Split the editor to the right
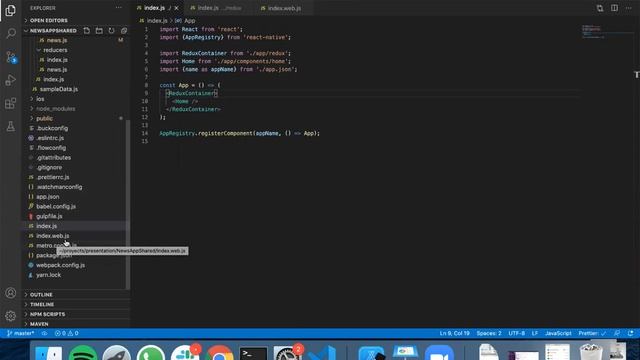This screenshot has width=640, height=360. coord(614,8)
